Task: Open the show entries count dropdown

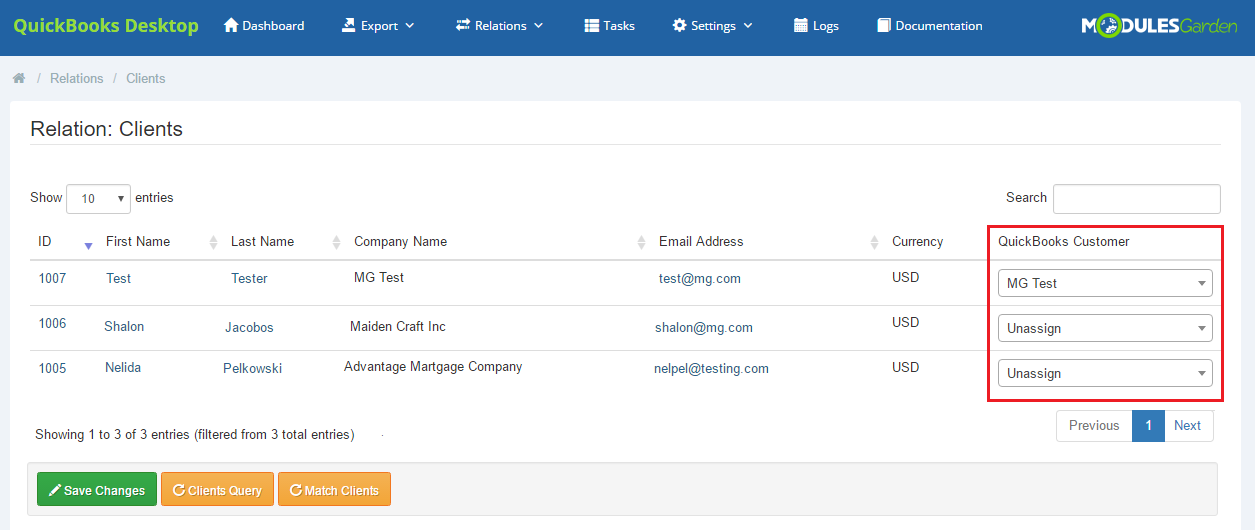Action: pyautogui.click(x=98, y=198)
